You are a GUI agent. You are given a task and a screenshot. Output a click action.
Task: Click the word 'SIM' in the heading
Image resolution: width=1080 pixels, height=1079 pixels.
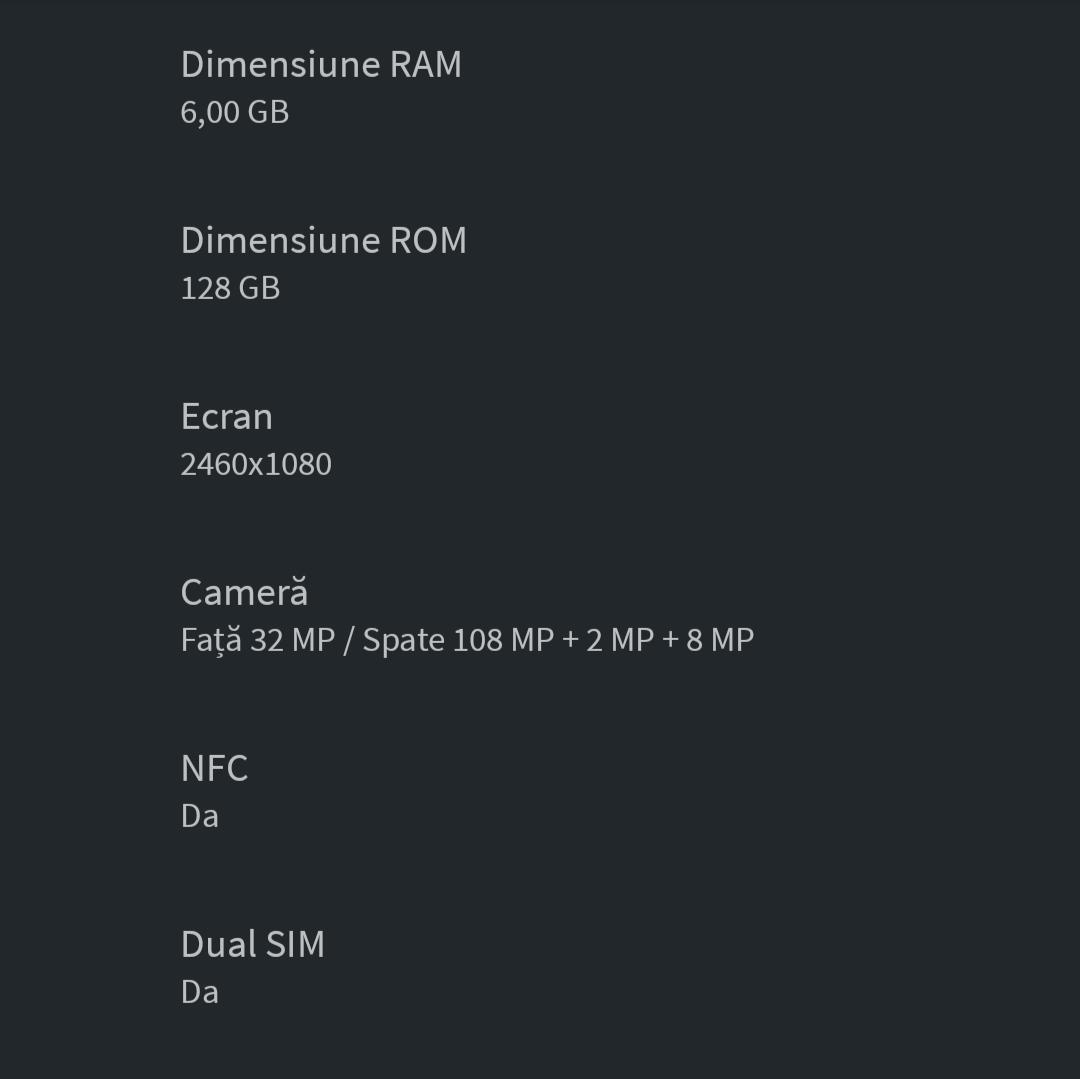click(295, 944)
